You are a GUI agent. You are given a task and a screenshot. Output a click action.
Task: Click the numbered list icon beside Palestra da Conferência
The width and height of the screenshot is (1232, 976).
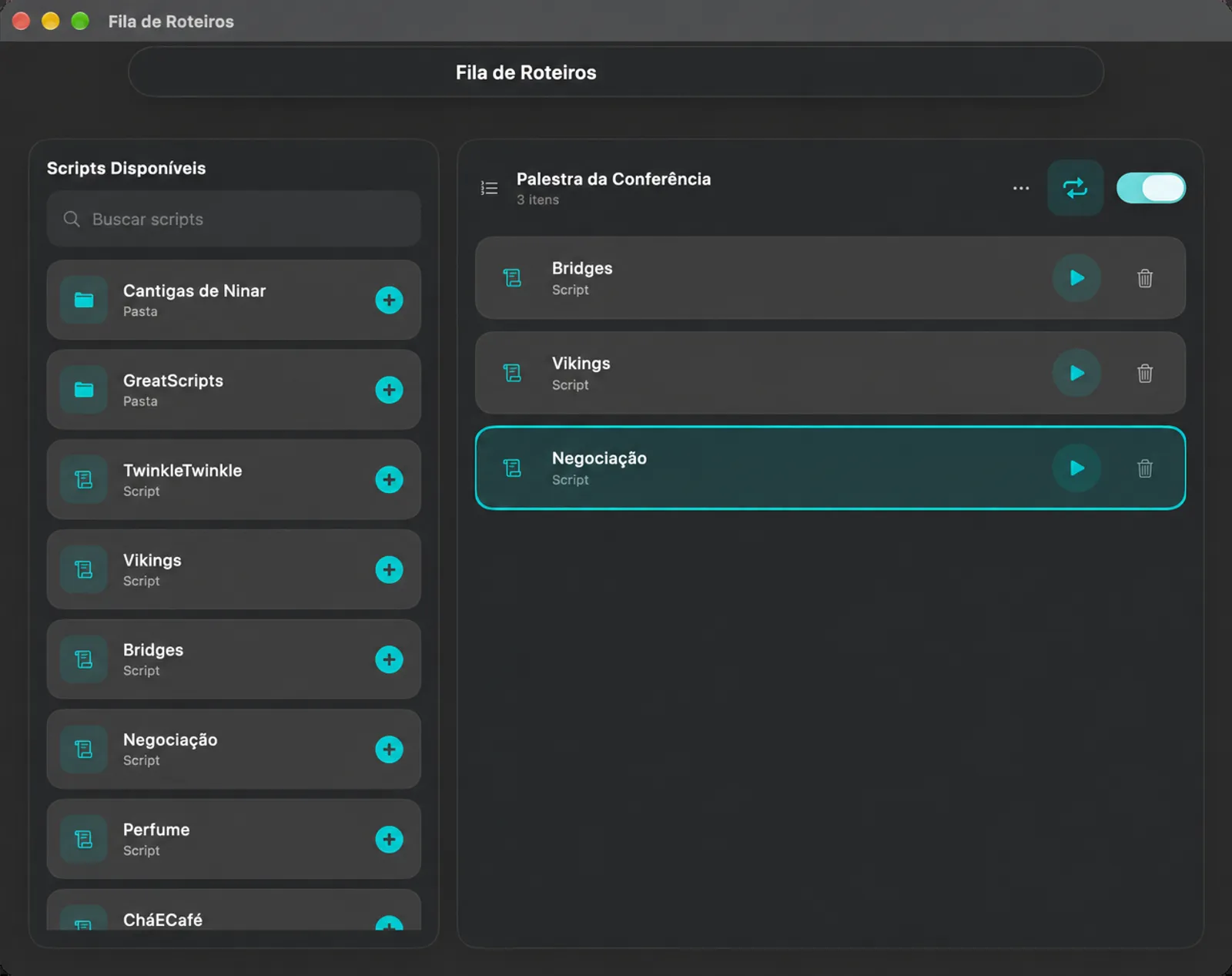[x=489, y=188]
